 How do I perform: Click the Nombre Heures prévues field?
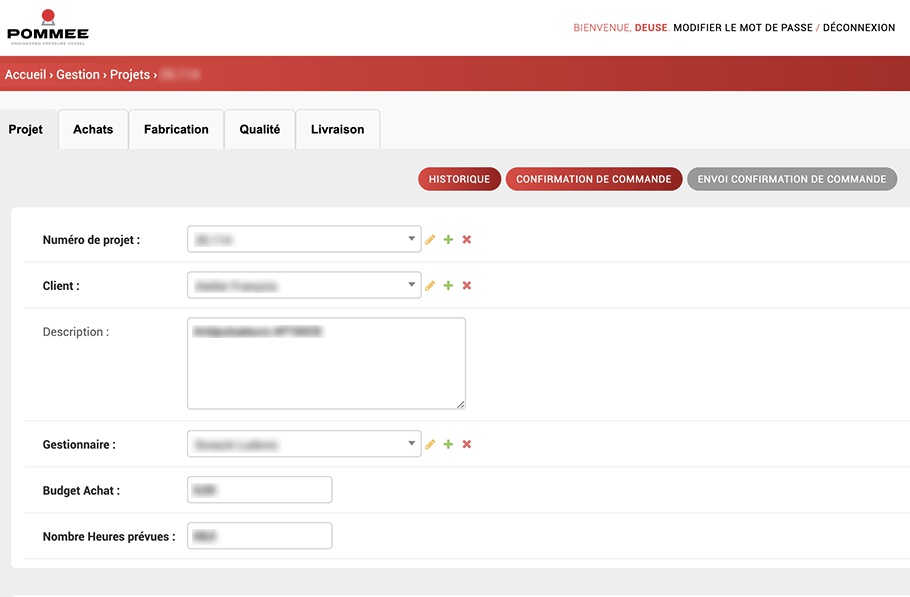(x=259, y=536)
